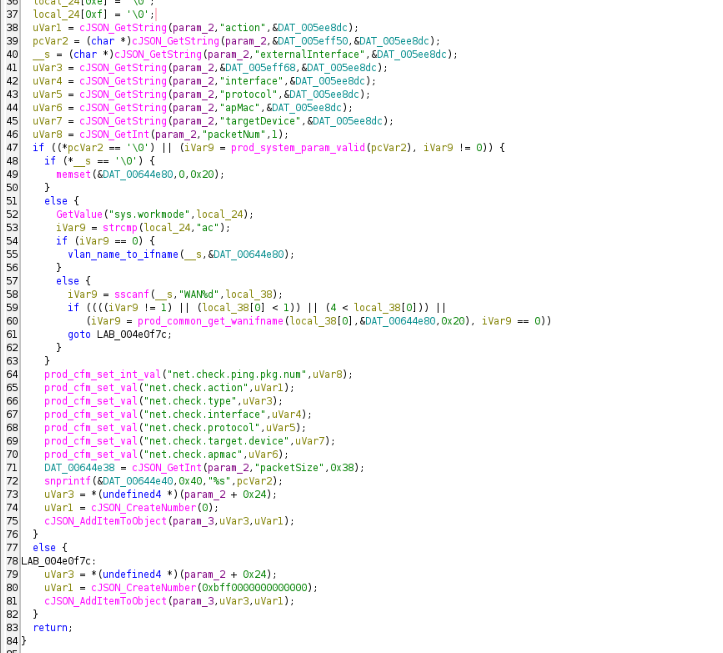Select the "packetSize" string literal
The width and height of the screenshot is (723, 653).
(x=289, y=469)
